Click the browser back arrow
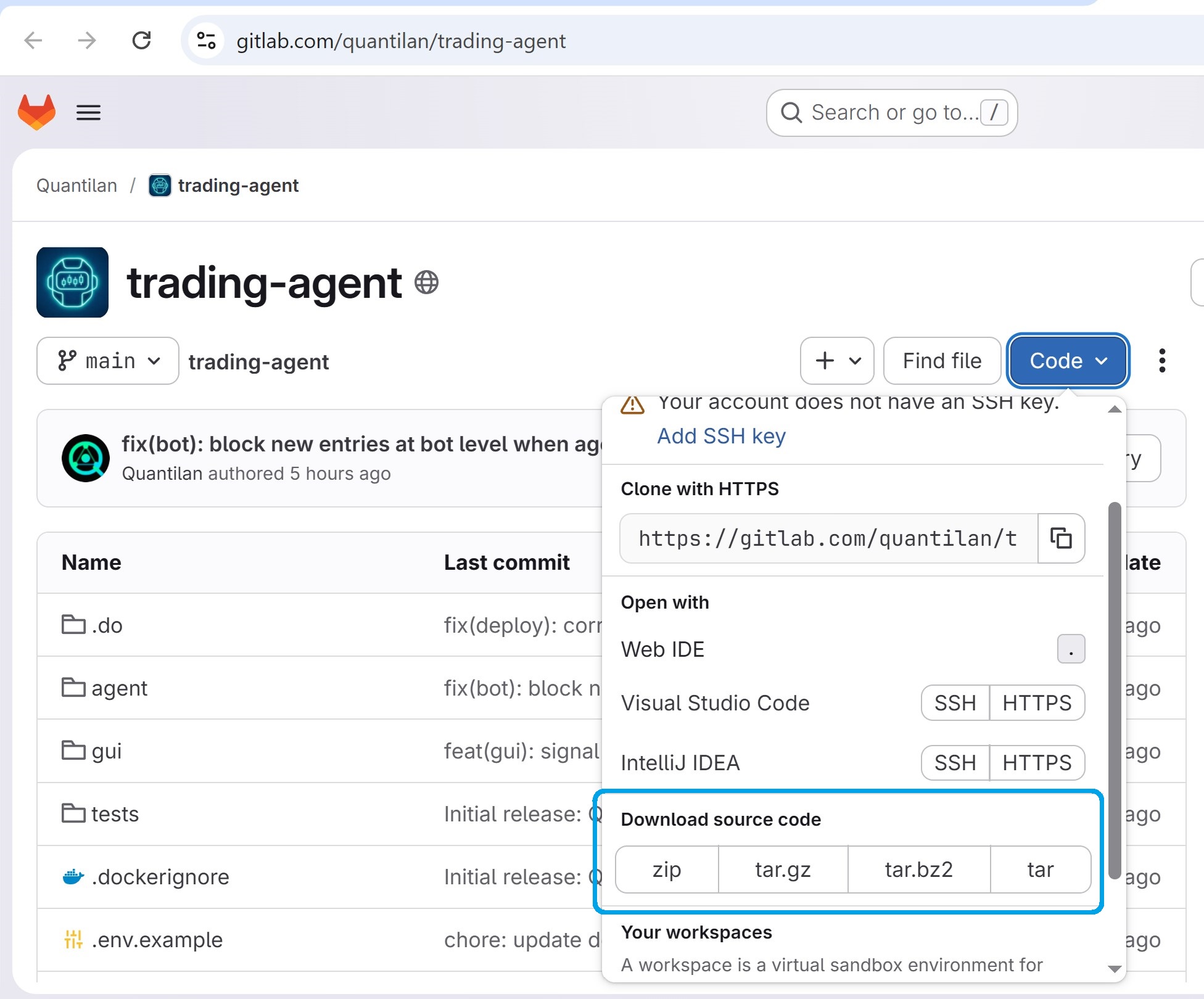1204x999 pixels. coord(33,41)
